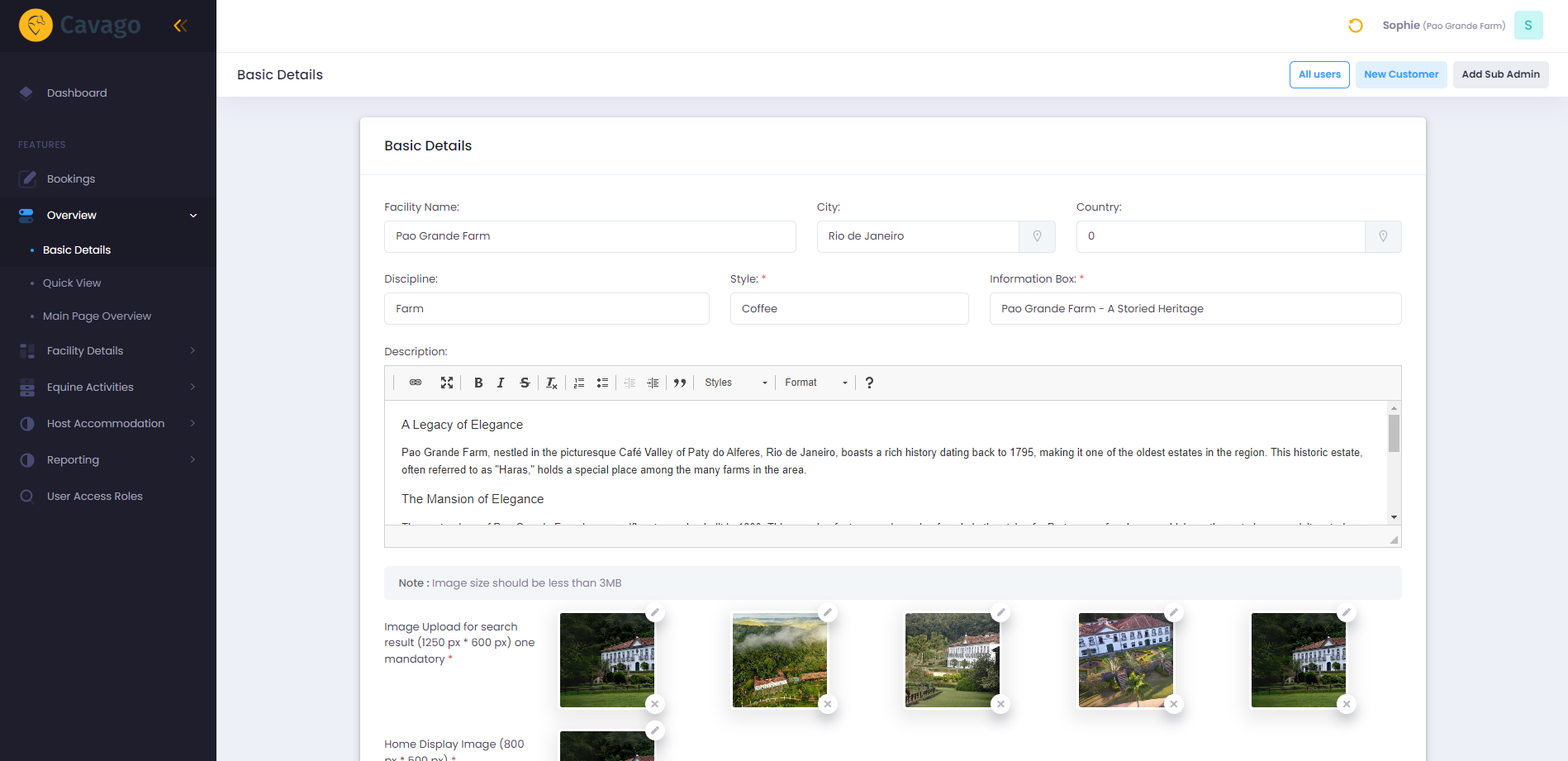Expand the Reporting menu
The image size is (1568, 761).
click(108, 459)
